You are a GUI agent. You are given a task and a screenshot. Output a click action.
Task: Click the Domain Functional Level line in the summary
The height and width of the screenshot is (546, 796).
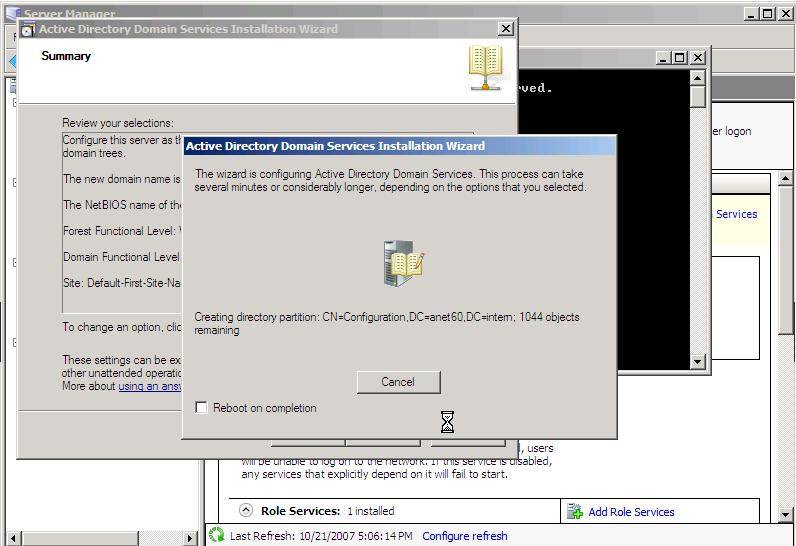(x=122, y=257)
